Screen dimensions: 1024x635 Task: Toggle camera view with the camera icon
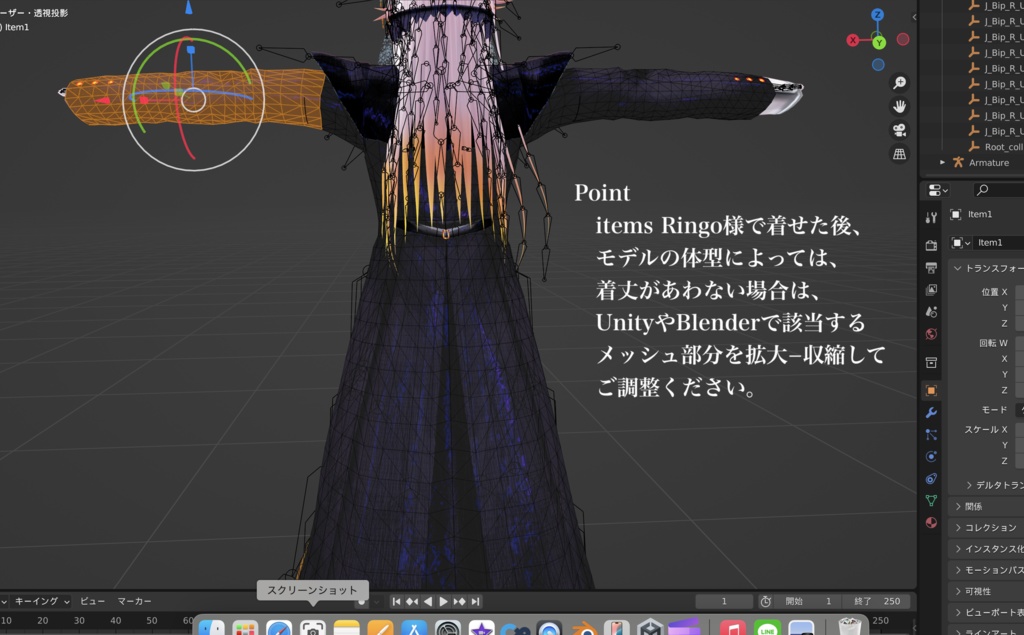[x=899, y=130]
